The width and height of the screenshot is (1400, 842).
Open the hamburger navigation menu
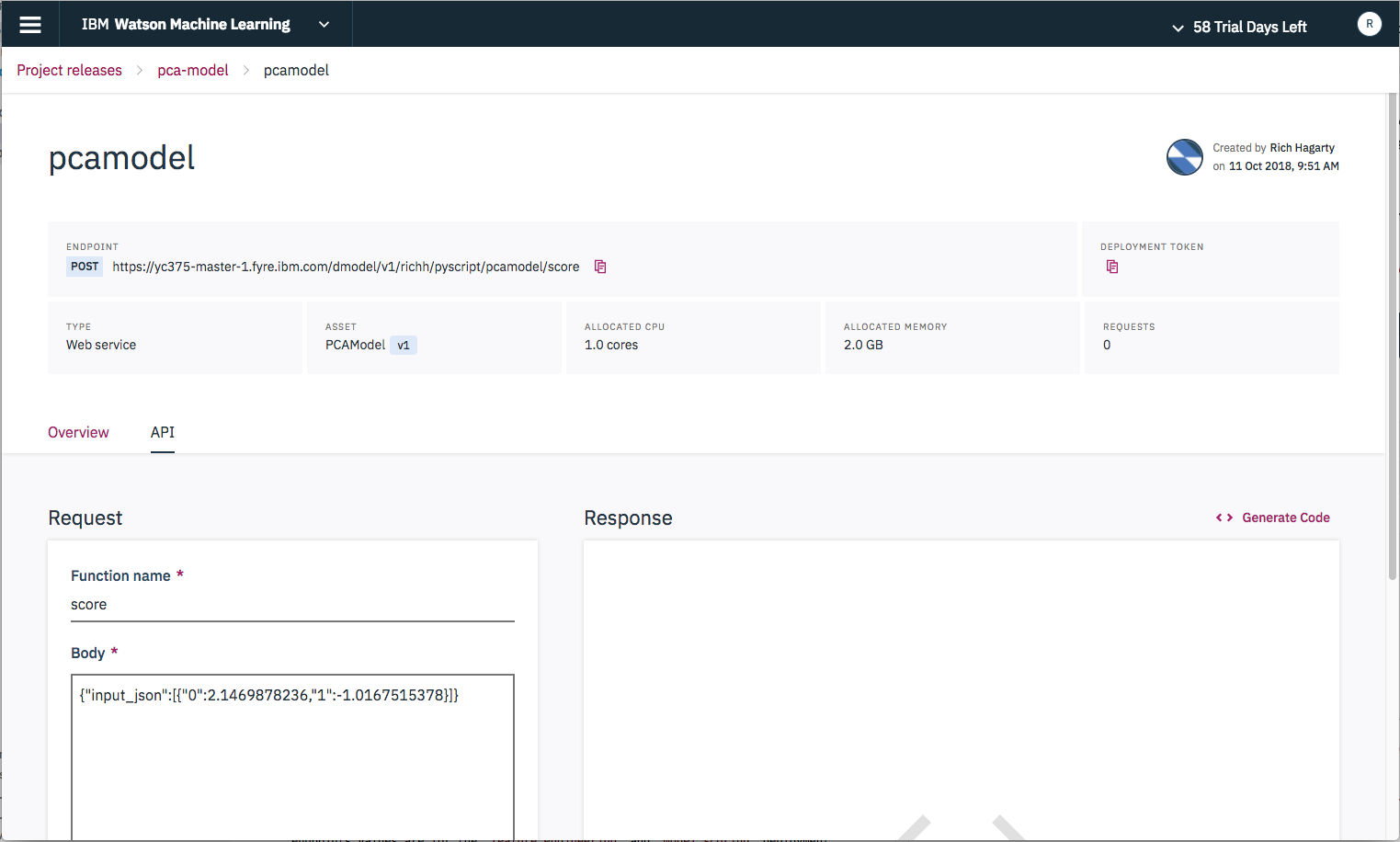[x=30, y=25]
